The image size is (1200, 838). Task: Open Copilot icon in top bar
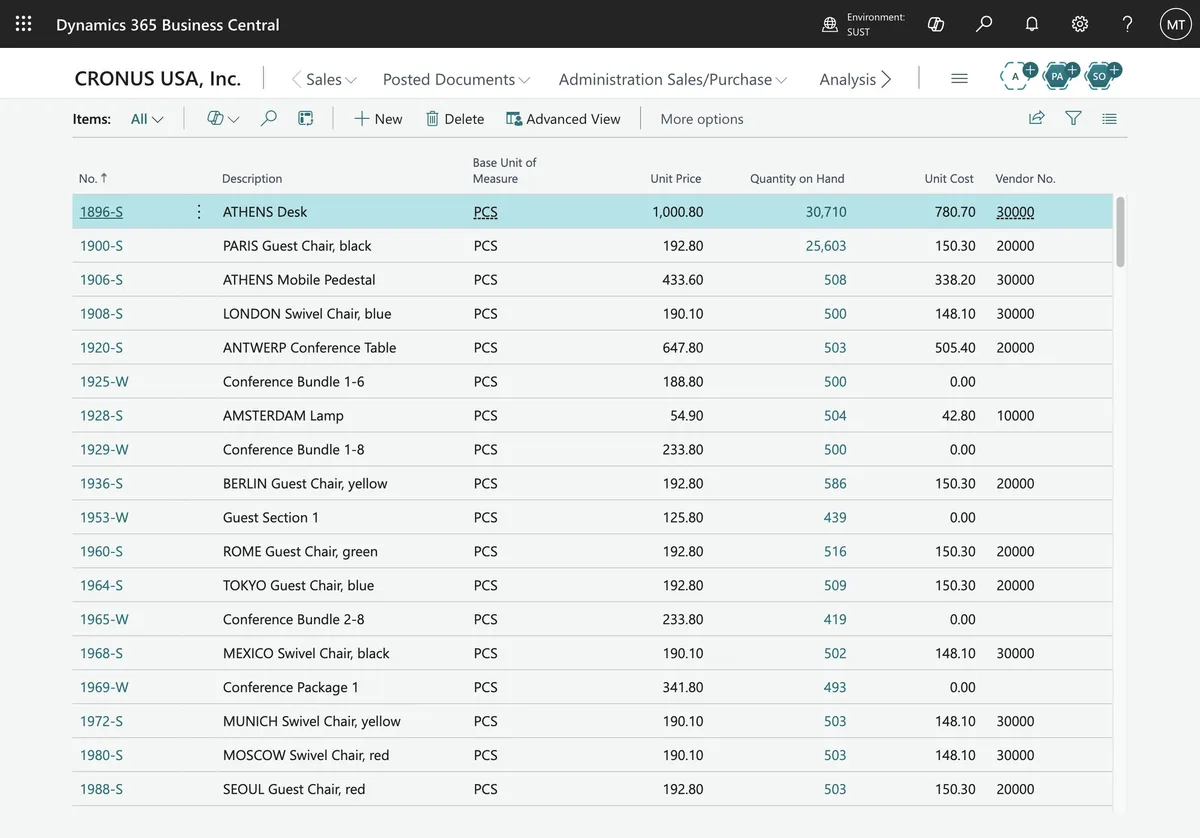pos(936,24)
